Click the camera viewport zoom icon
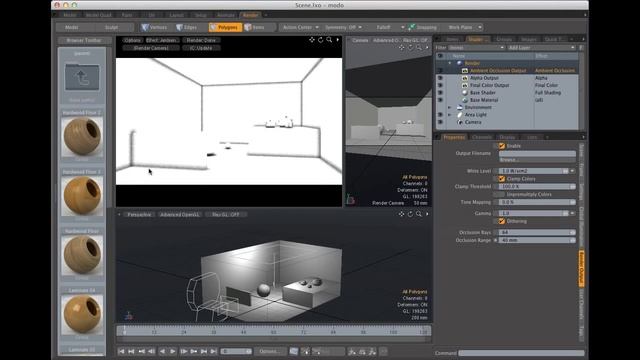The image size is (640, 360). tap(419, 48)
